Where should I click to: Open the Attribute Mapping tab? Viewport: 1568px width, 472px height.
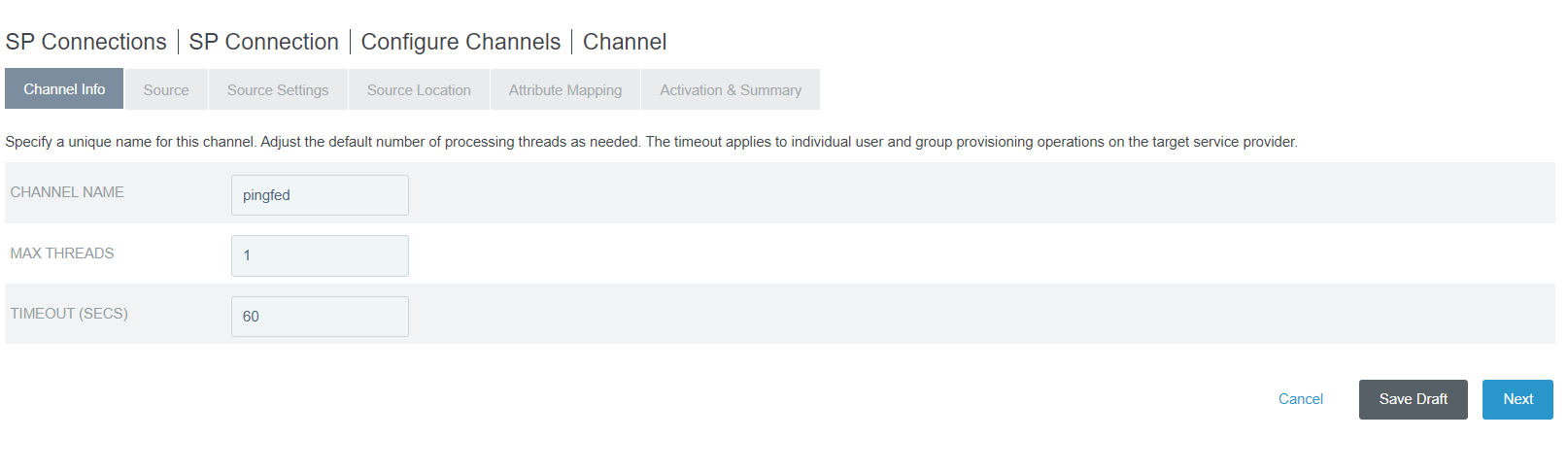(565, 89)
